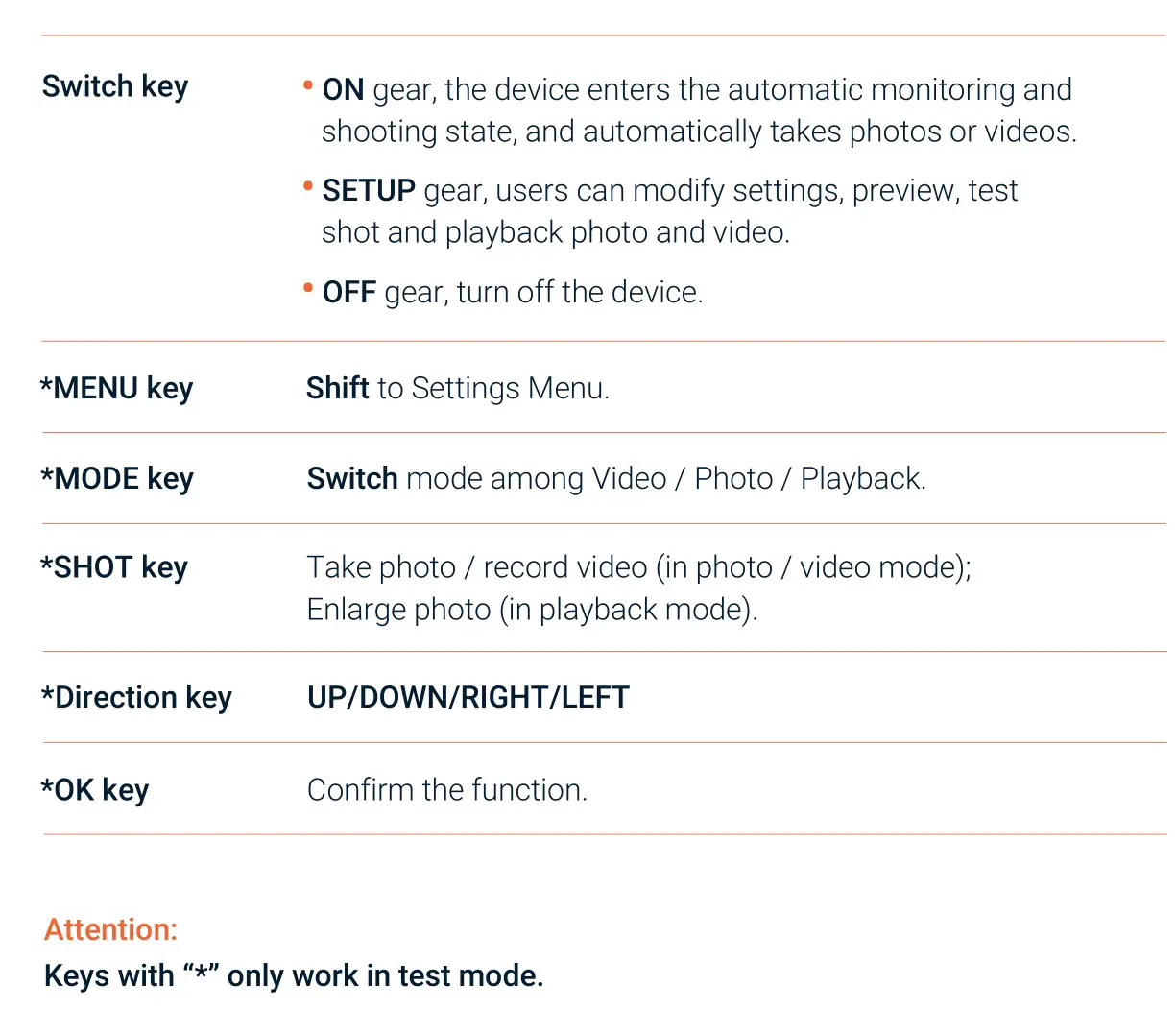Select the "*MODE key" label
Screen dimensions: 1176x1034
117,478
